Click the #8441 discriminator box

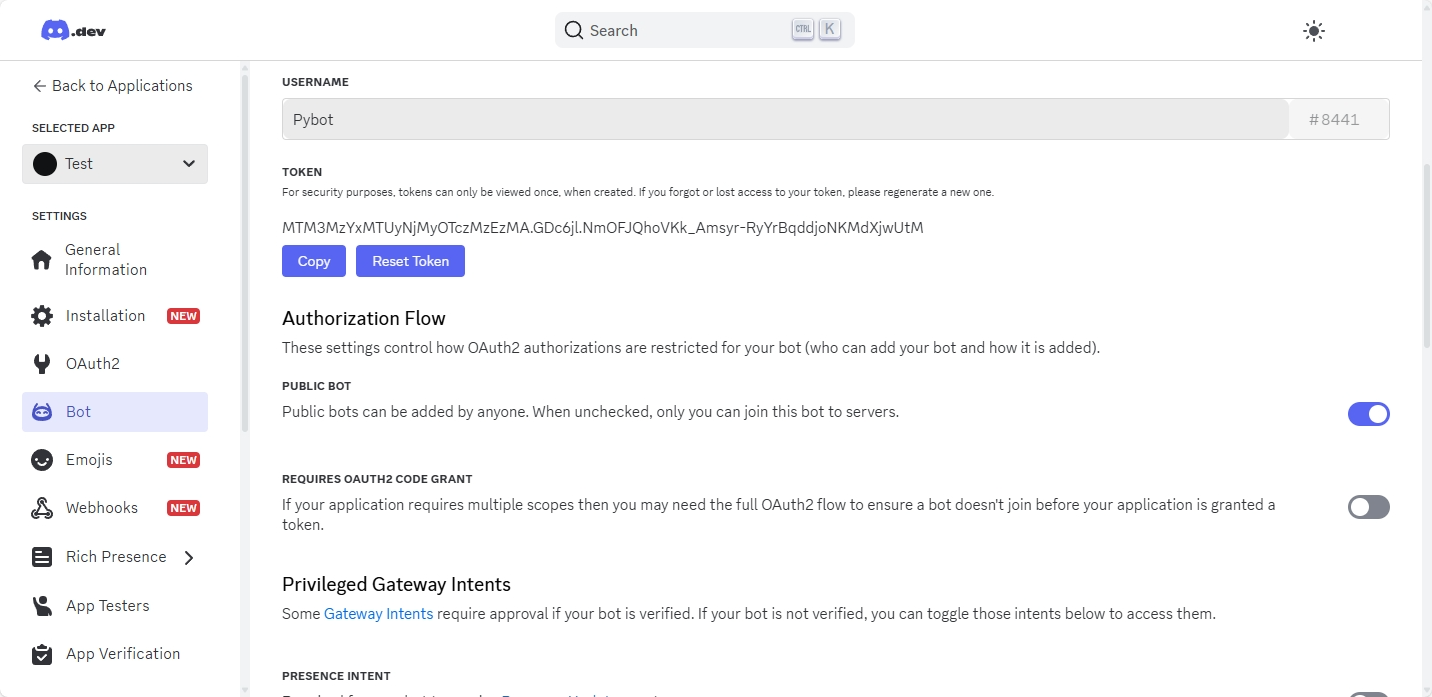point(1339,119)
